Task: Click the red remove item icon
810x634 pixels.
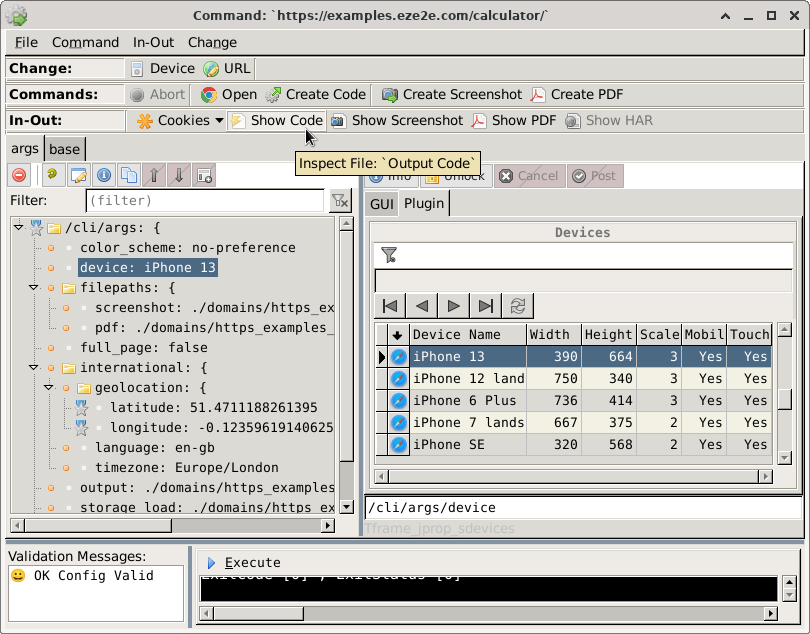Action: 19,175
